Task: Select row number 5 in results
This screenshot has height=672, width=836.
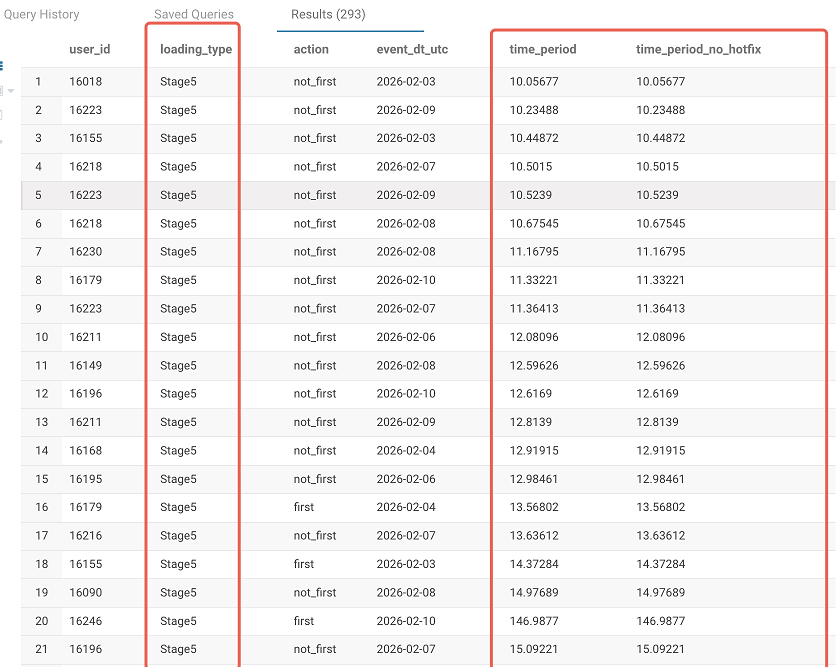Action: pyautogui.click(x=39, y=195)
